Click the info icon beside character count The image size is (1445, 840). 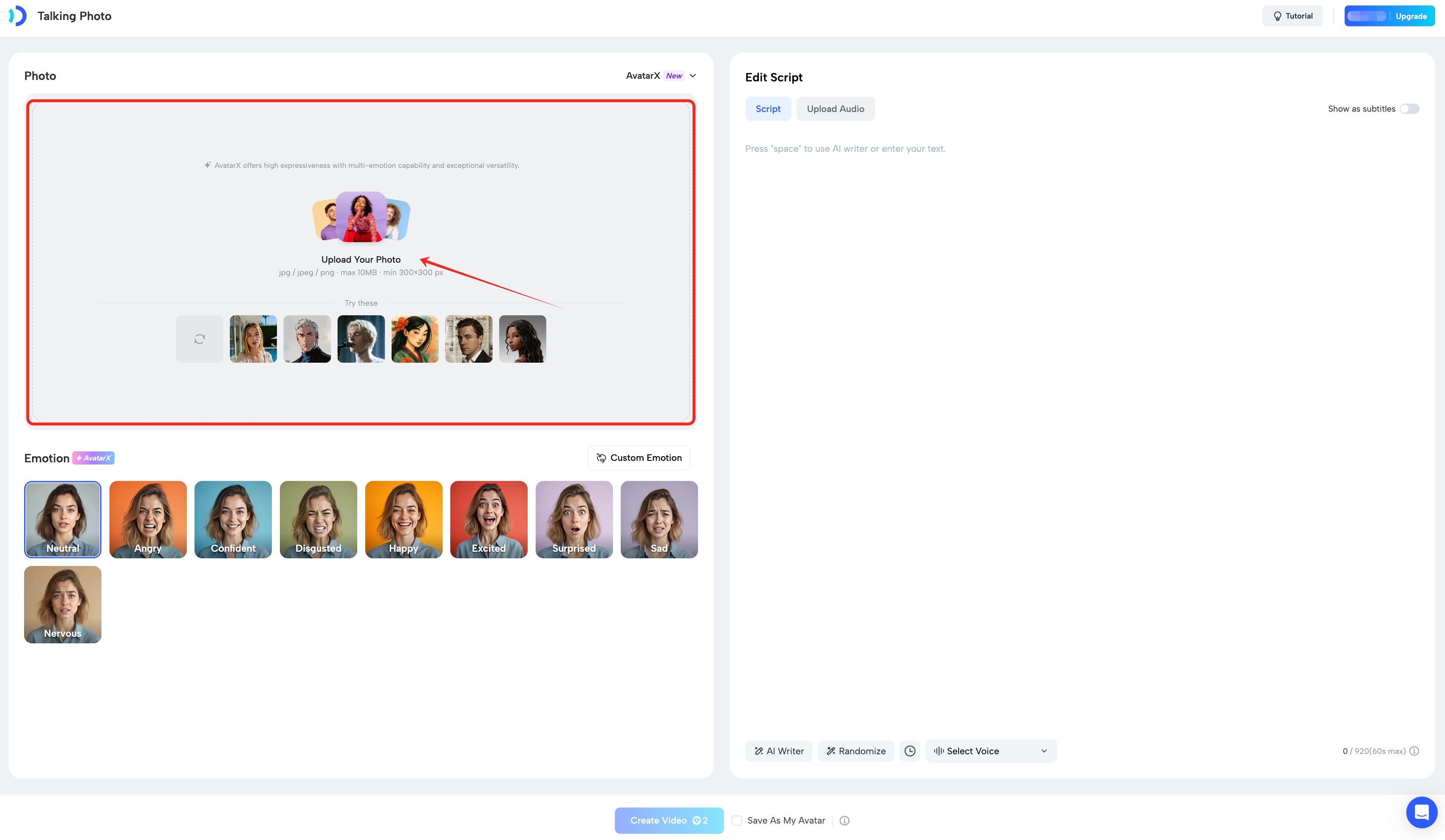(x=1415, y=751)
